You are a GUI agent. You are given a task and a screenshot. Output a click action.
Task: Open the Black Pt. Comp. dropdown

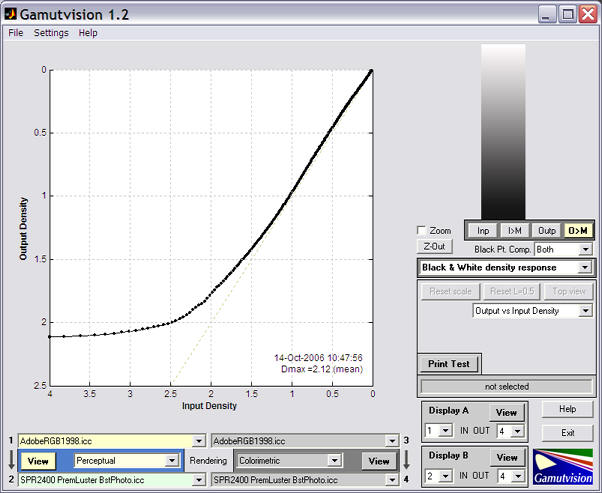point(564,250)
